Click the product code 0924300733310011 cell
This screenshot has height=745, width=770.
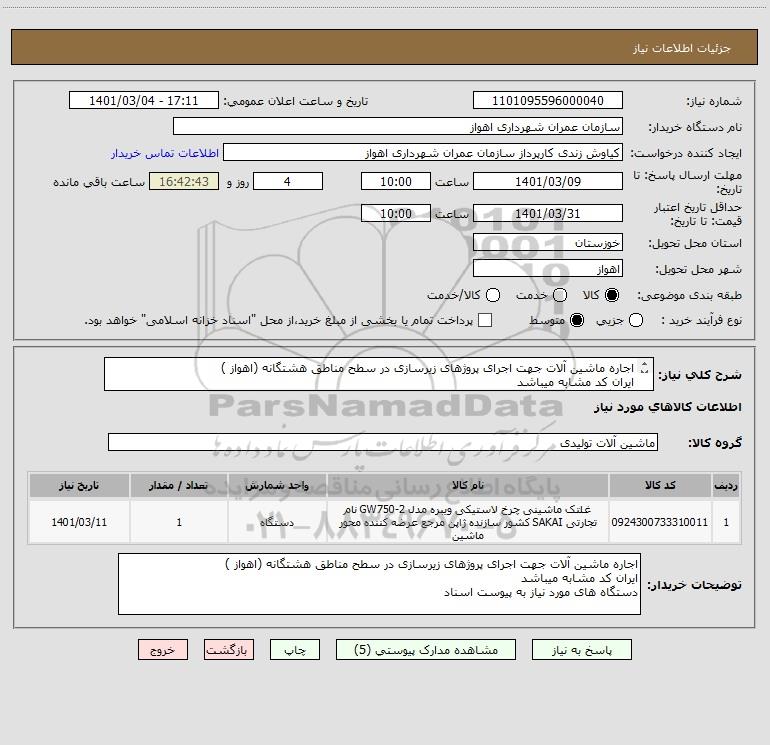660,522
